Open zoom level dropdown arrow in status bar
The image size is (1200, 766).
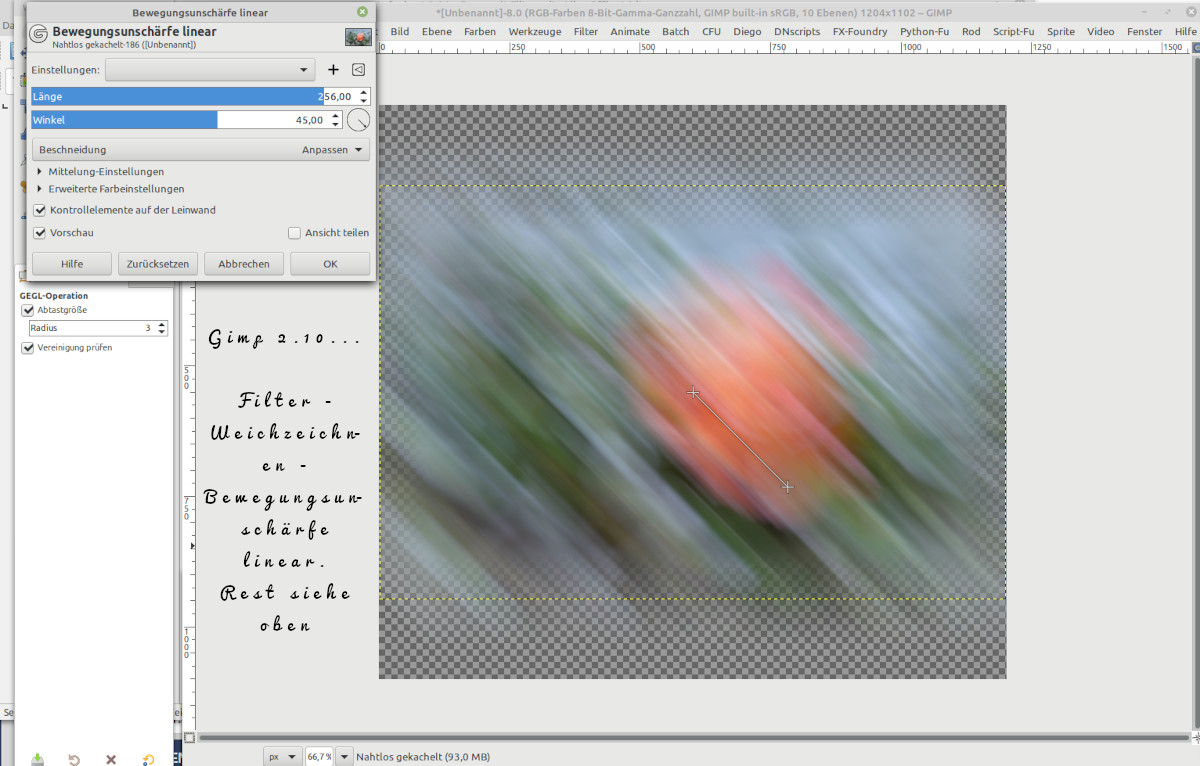[x=345, y=757]
